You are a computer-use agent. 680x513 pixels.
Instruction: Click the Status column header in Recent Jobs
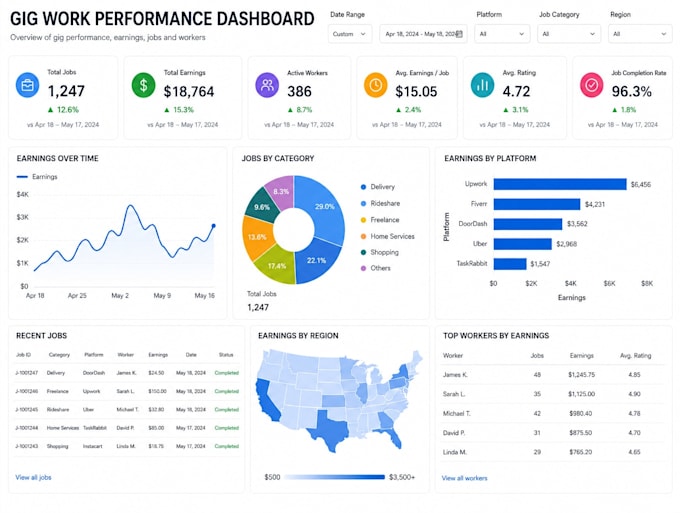pyautogui.click(x=226, y=355)
